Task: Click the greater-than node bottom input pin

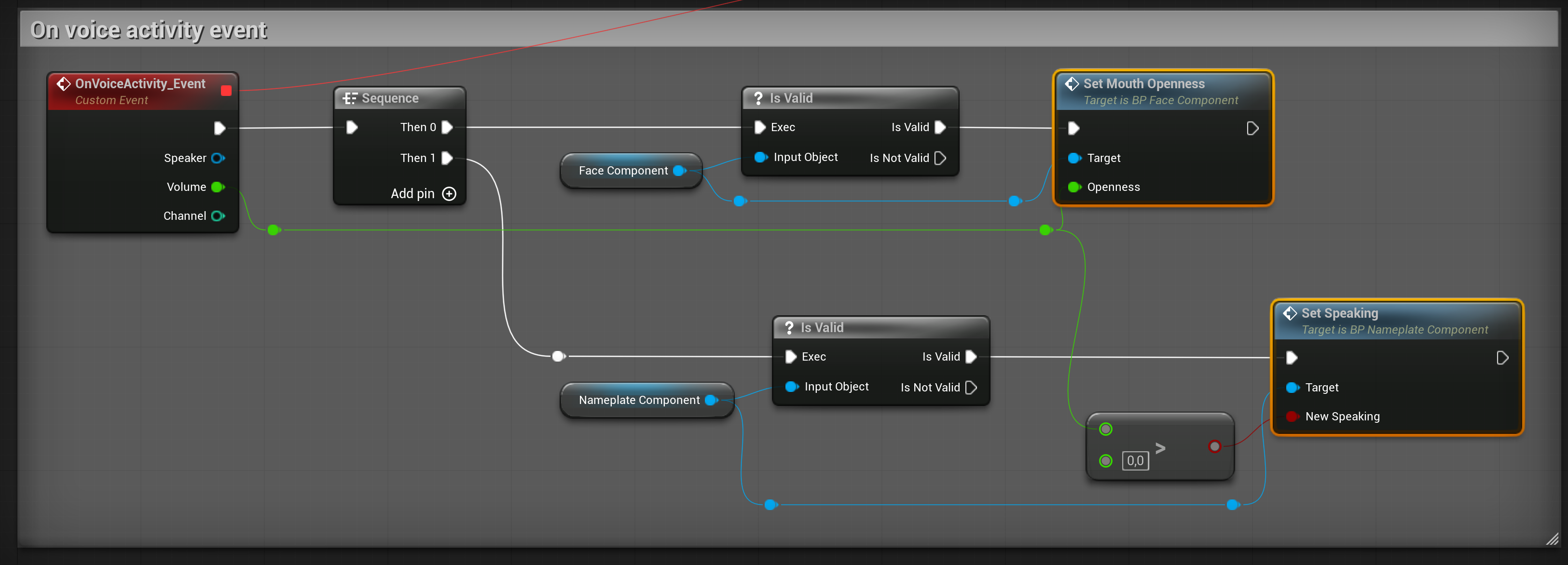Action: click(x=1106, y=461)
